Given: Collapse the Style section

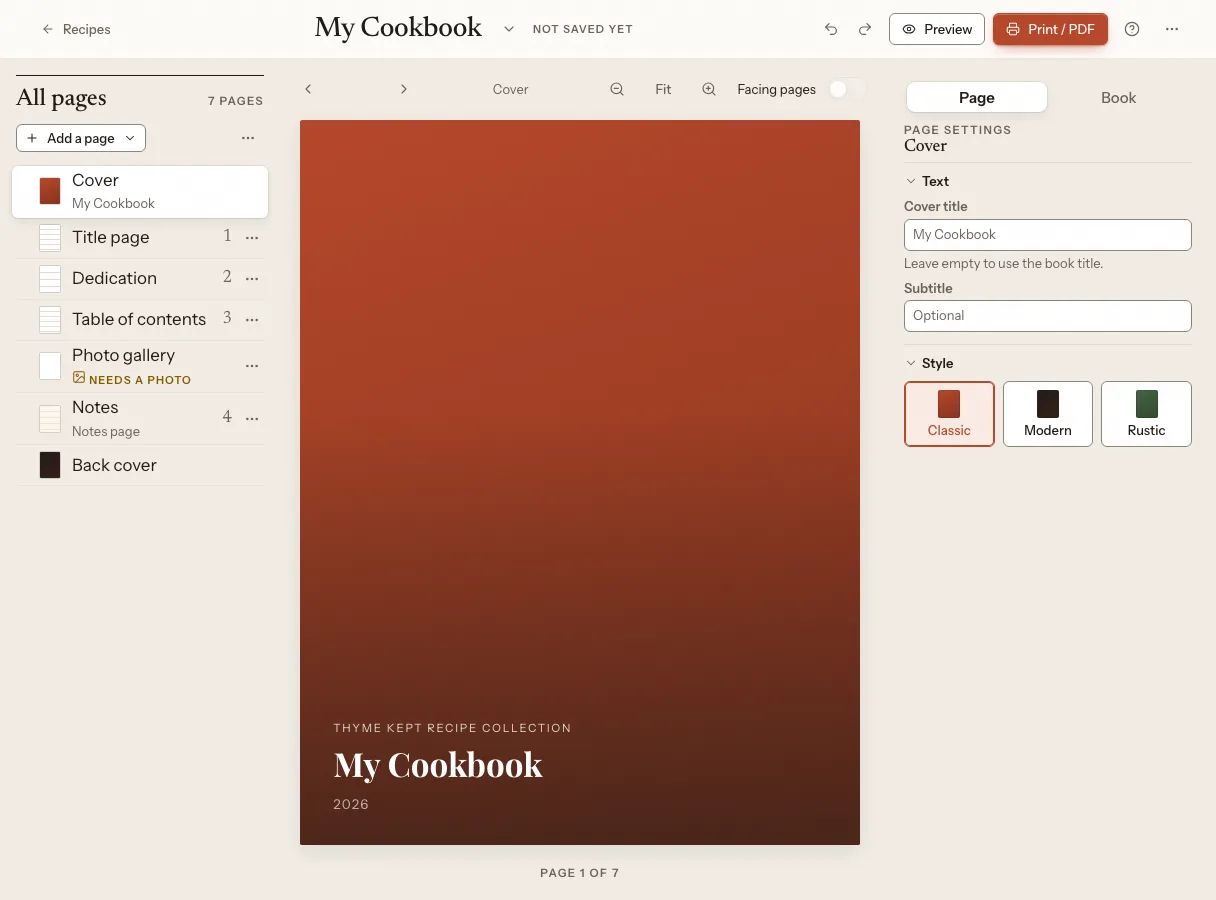Looking at the screenshot, I should pos(929,363).
